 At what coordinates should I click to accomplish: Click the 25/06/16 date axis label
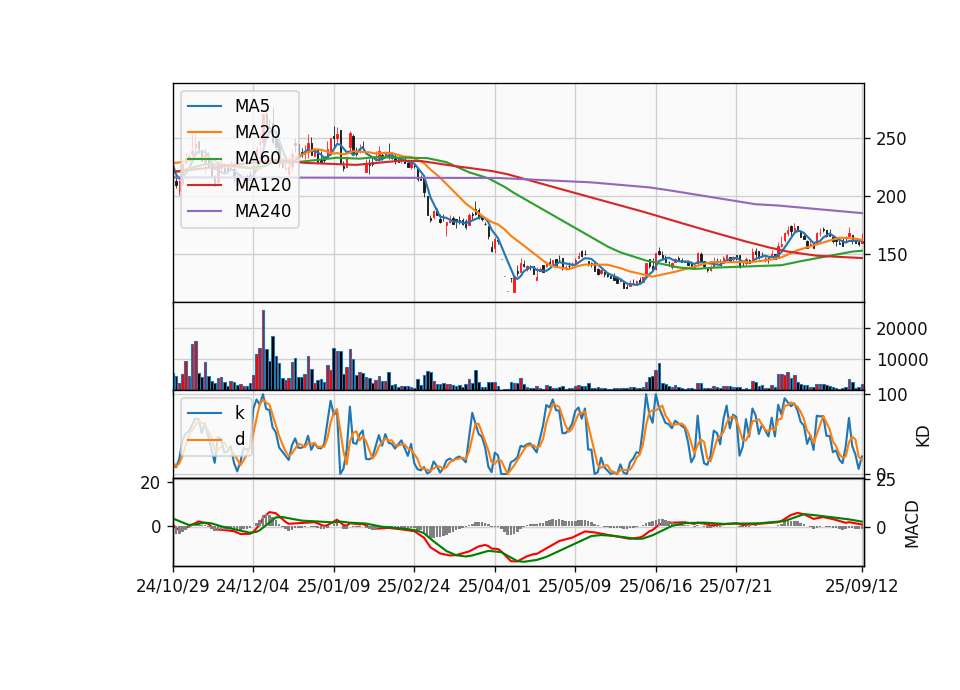656,586
